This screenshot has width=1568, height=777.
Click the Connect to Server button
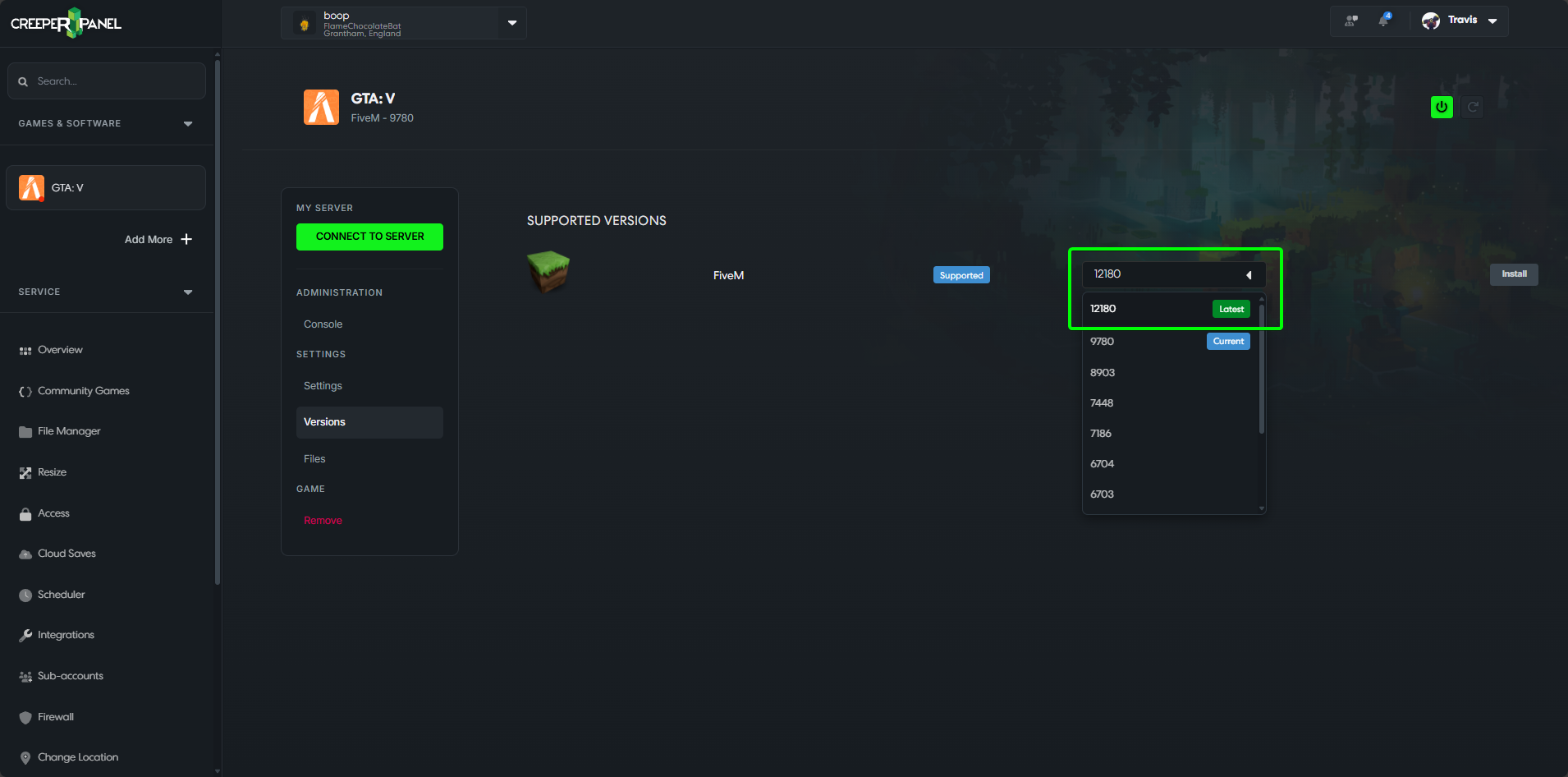click(x=369, y=237)
